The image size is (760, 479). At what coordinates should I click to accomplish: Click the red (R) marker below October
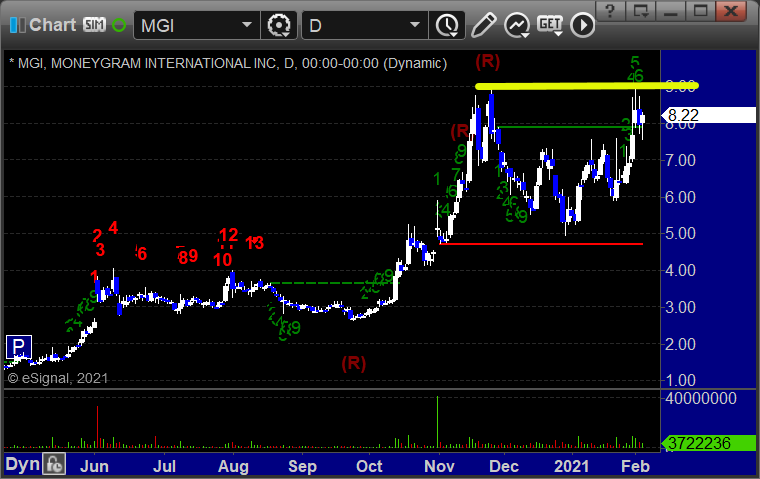point(353,363)
